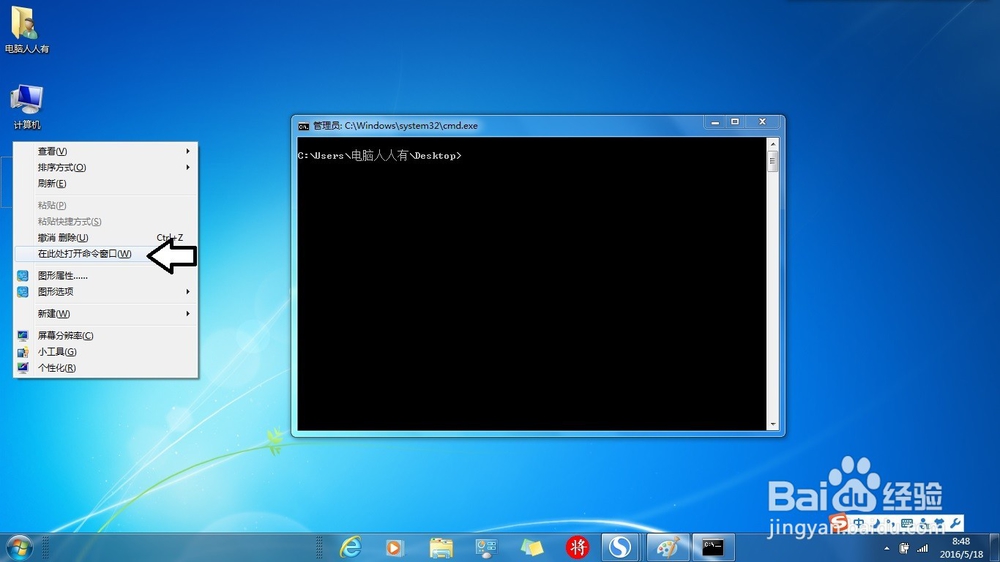Minimize the cmd window
The height and width of the screenshot is (562, 1000).
tap(715, 122)
